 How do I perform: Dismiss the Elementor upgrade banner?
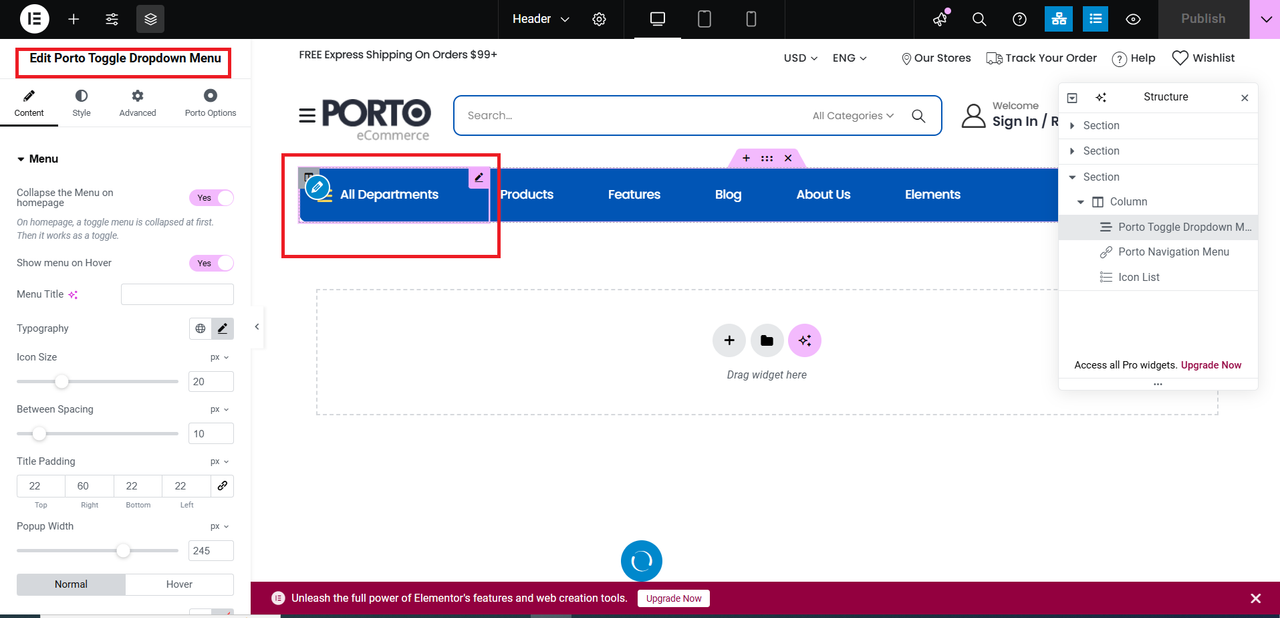(1256, 598)
